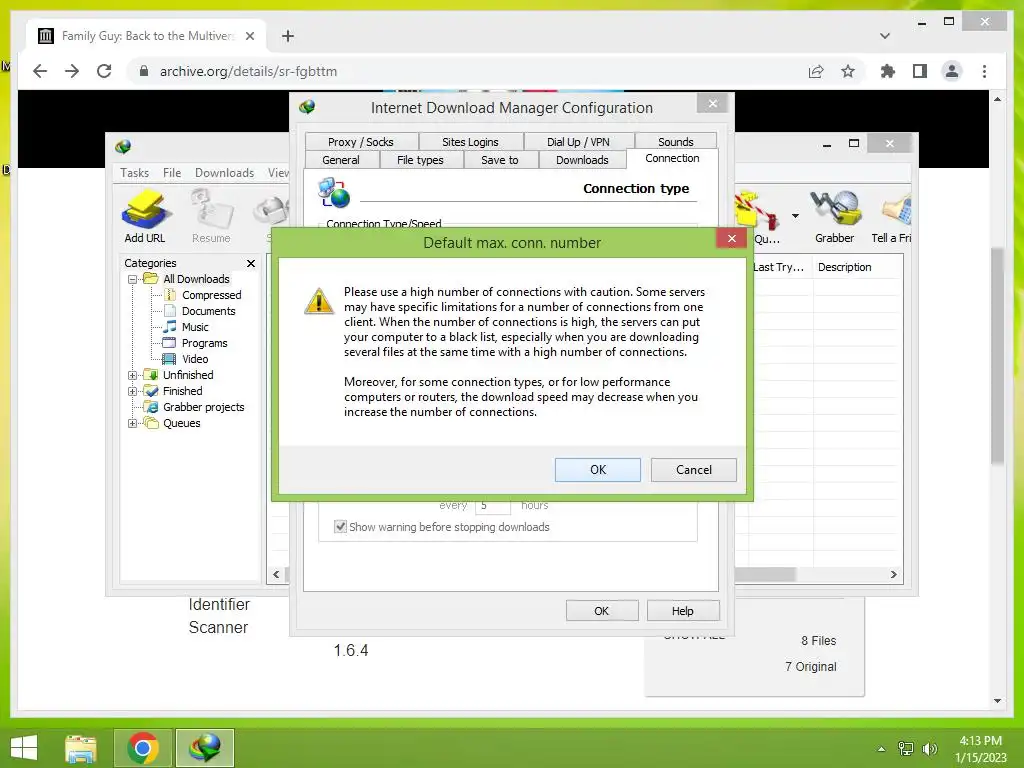Select the Programs category
The height and width of the screenshot is (768, 1024).
(204, 343)
